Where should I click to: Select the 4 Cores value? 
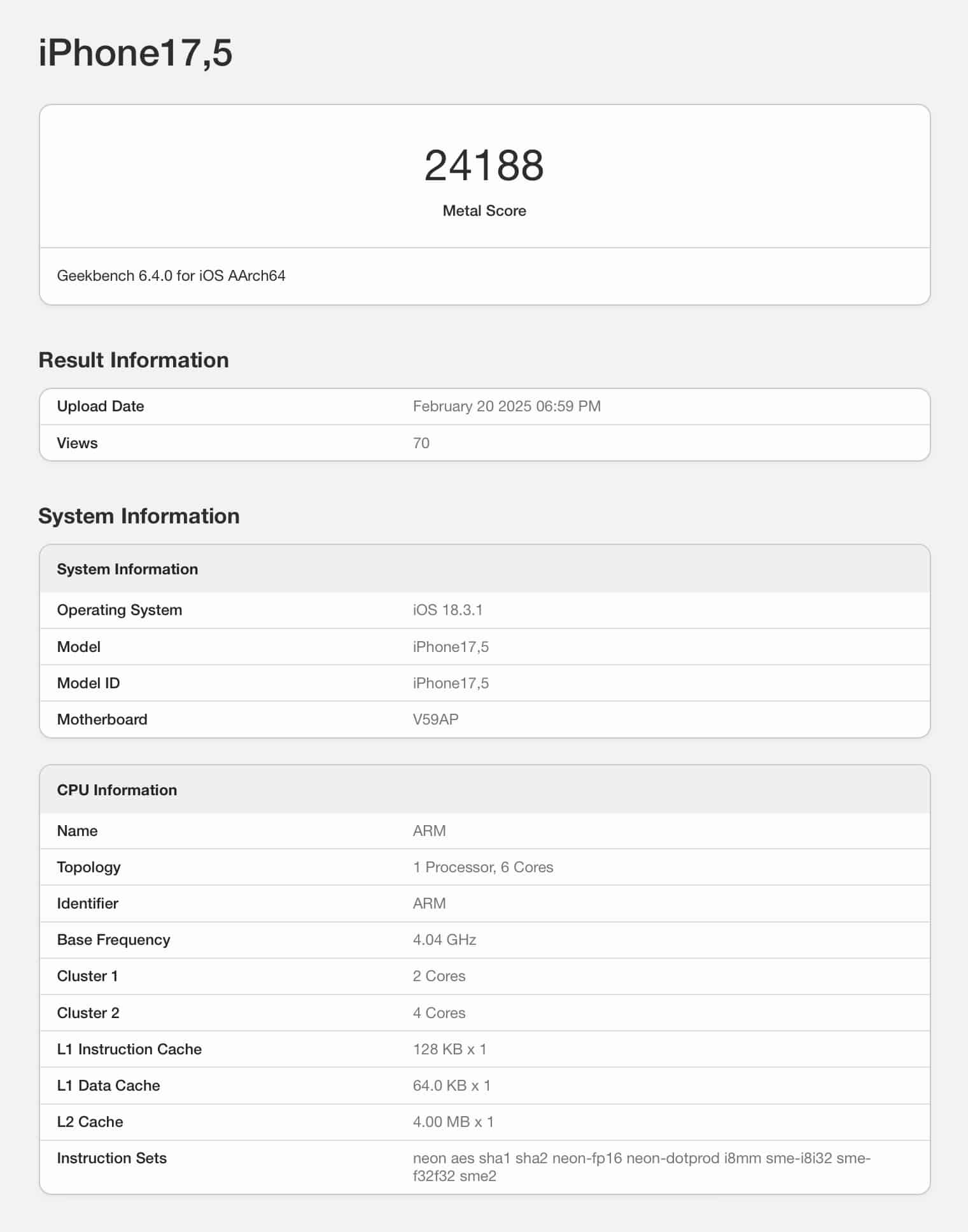point(439,1013)
